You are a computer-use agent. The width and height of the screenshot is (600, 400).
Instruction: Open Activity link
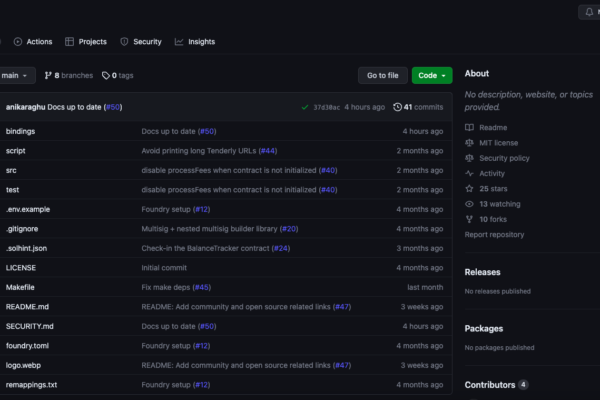[492, 173]
